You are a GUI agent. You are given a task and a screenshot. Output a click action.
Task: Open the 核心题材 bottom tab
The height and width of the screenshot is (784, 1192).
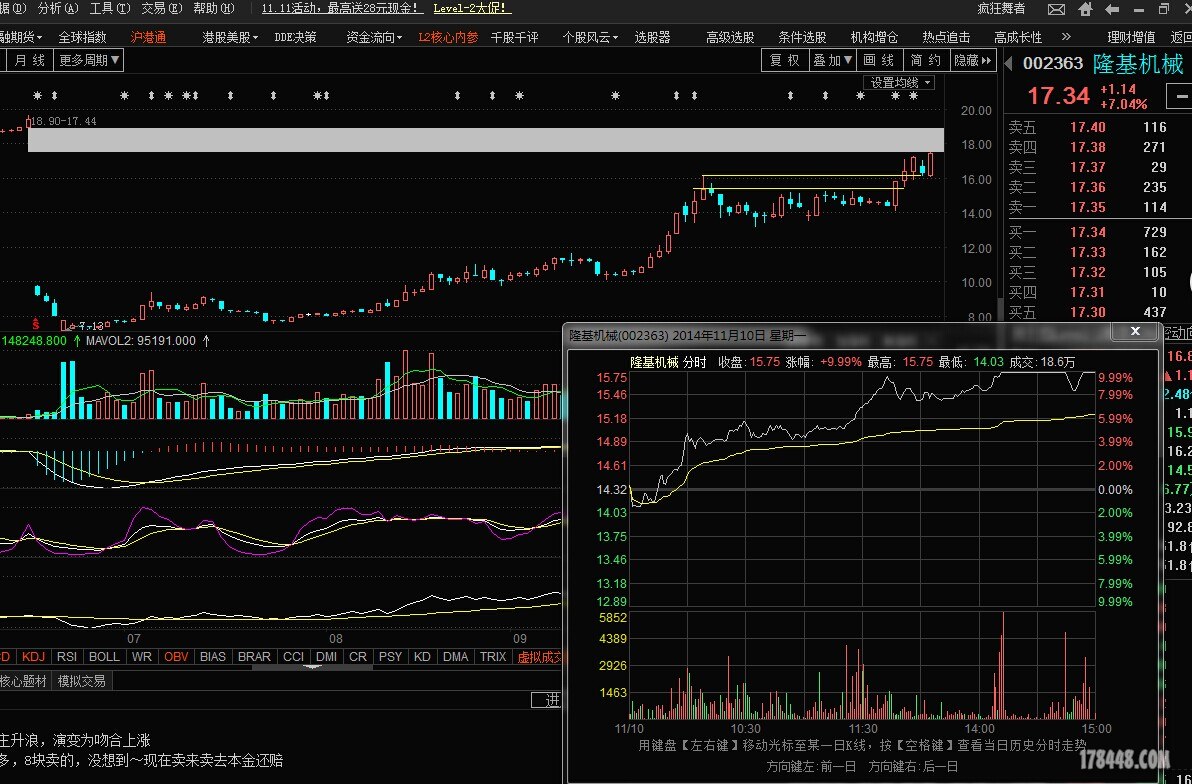point(24,681)
